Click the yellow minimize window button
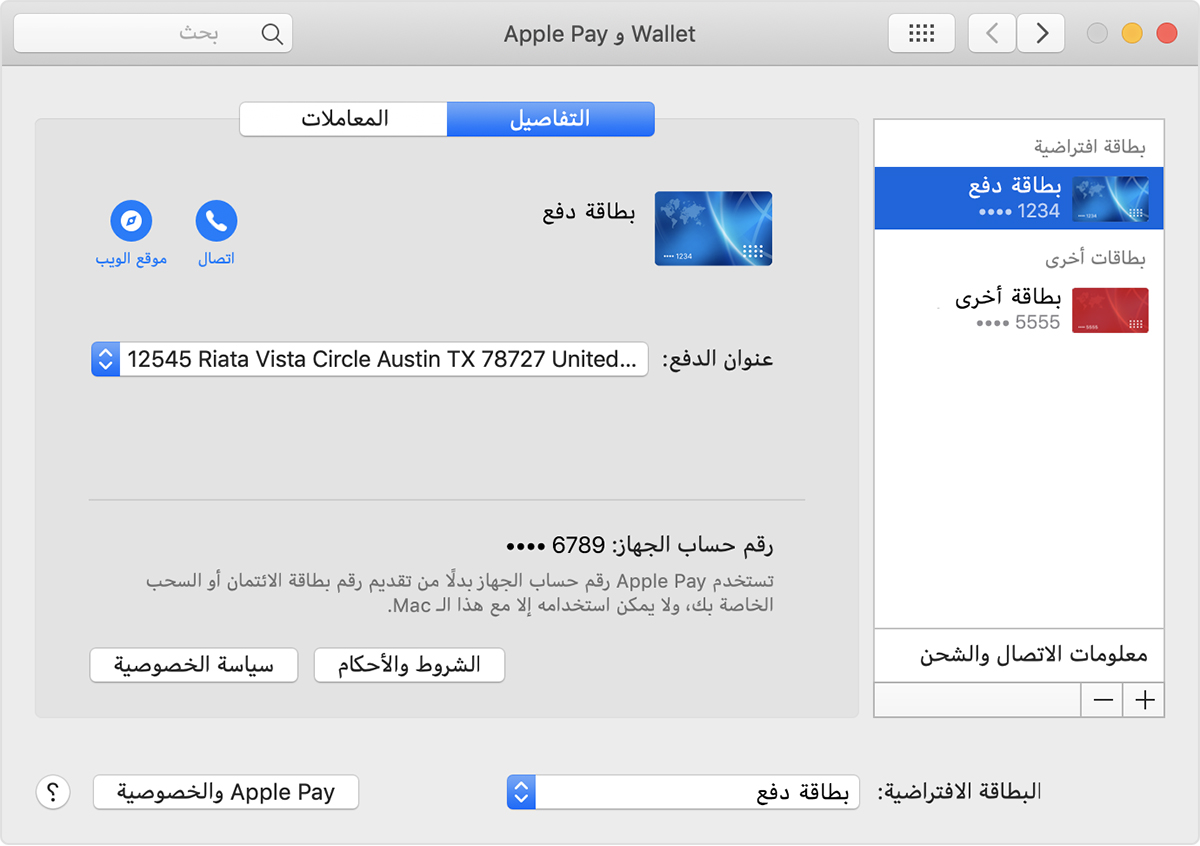Viewport: 1200px width, 846px height. pos(1132,33)
